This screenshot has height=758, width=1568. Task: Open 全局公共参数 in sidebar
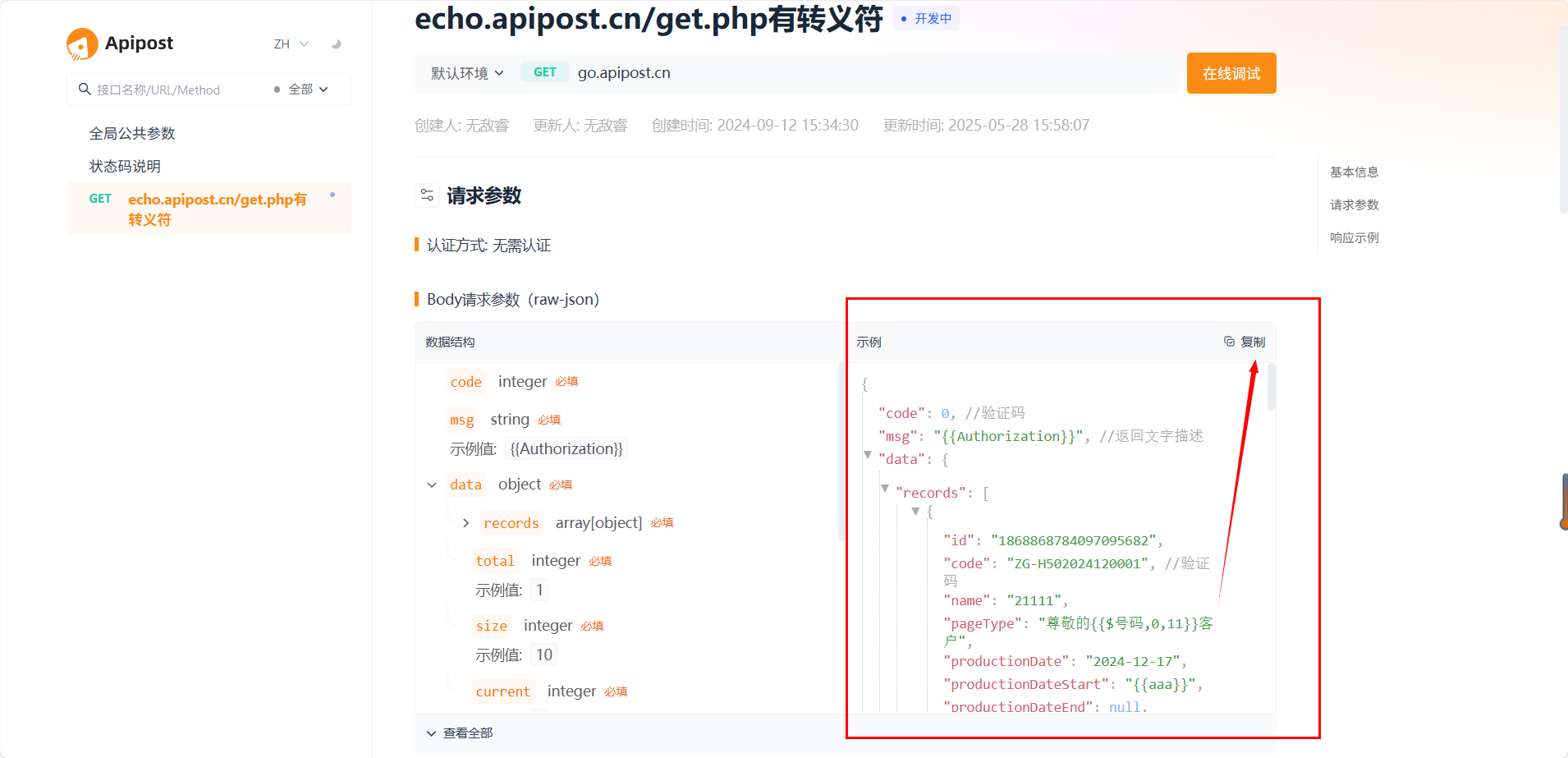132,133
